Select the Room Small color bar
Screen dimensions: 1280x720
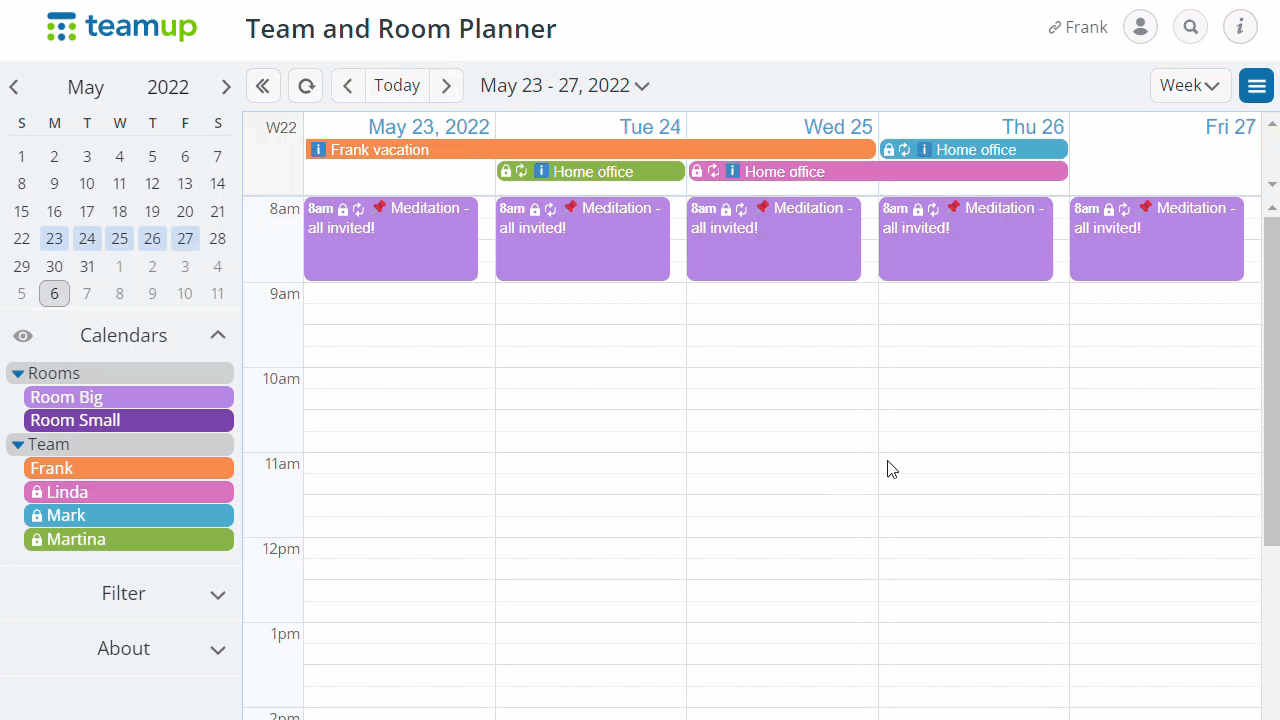[x=128, y=420]
